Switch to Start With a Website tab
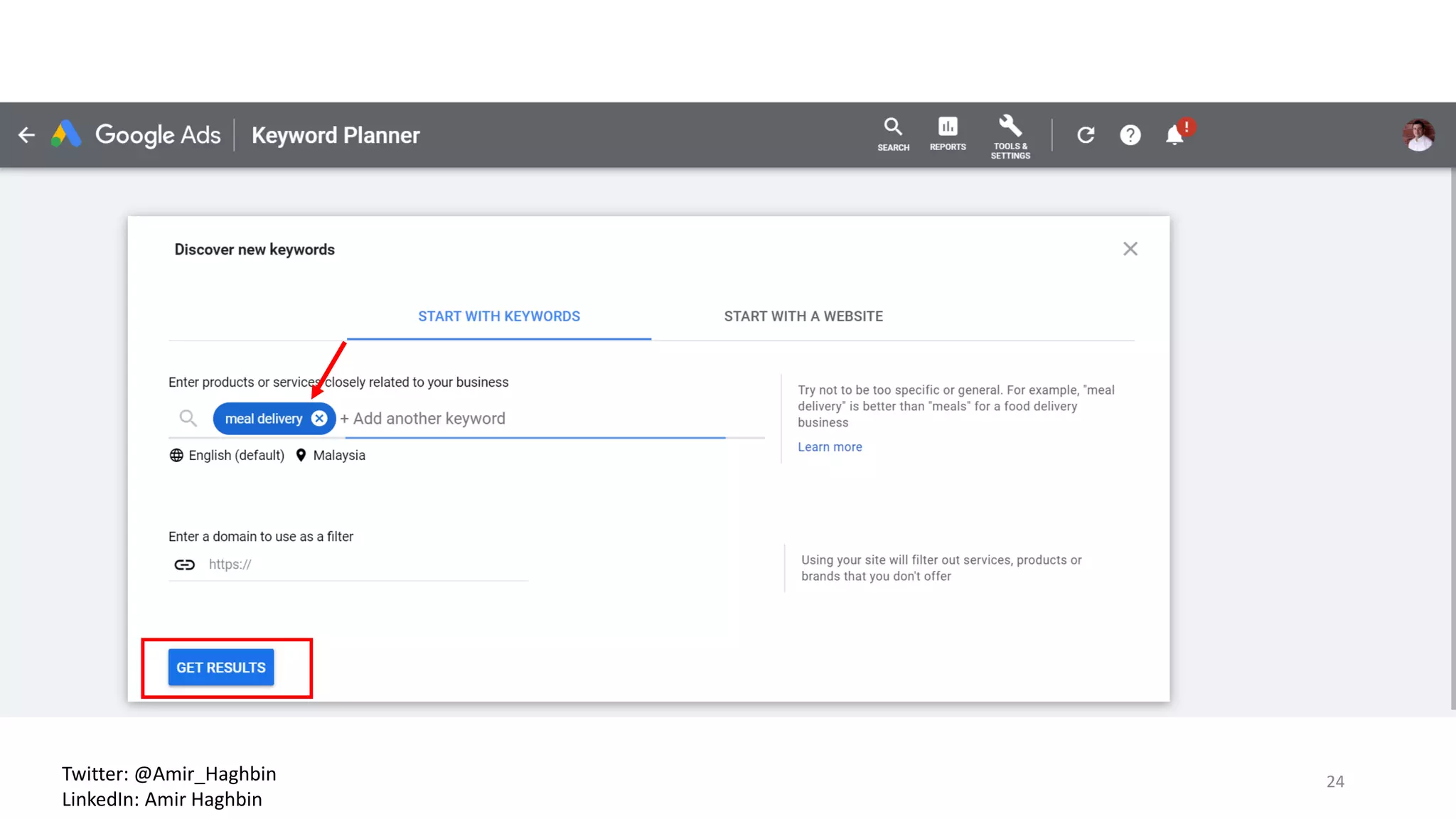 click(x=803, y=316)
